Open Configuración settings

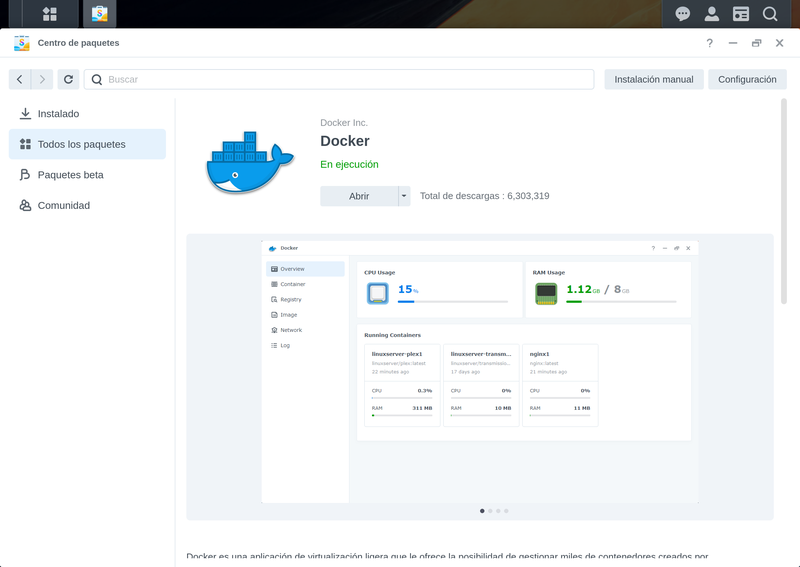click(747, 79)
